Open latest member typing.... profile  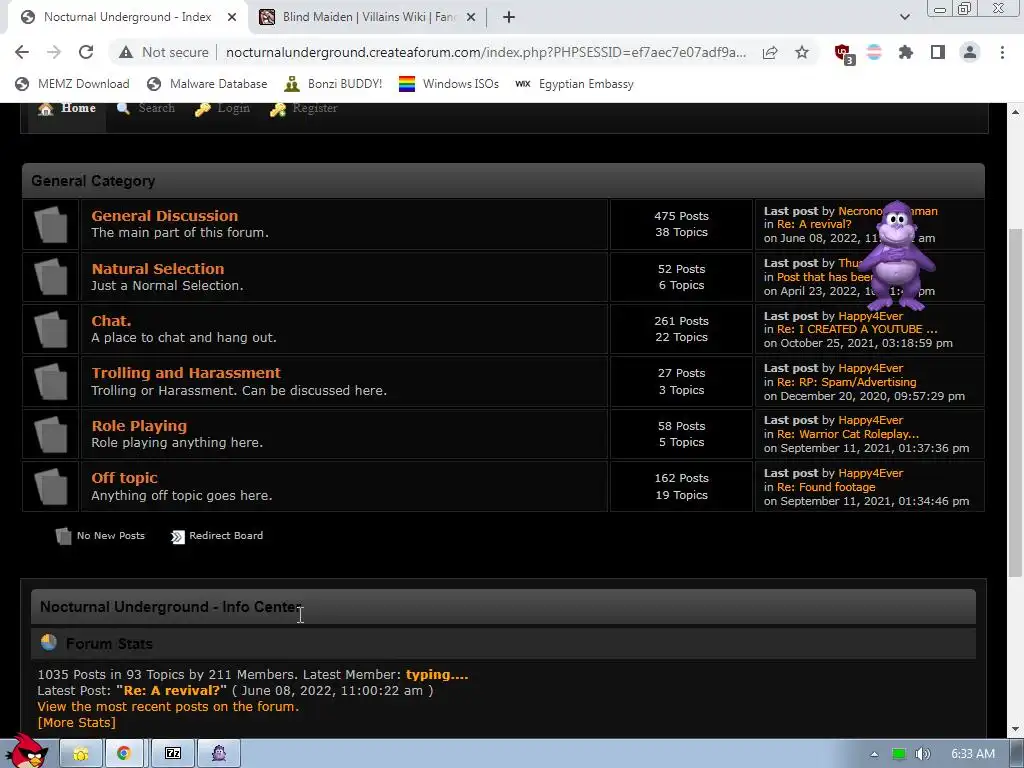tap(437, 675)
